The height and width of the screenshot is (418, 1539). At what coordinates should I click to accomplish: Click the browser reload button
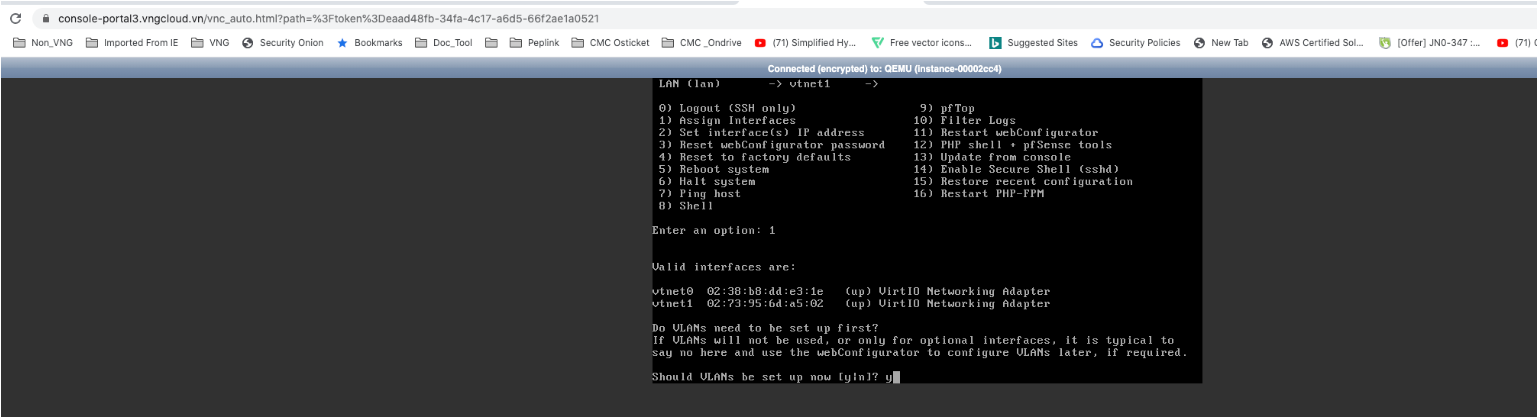15,19
